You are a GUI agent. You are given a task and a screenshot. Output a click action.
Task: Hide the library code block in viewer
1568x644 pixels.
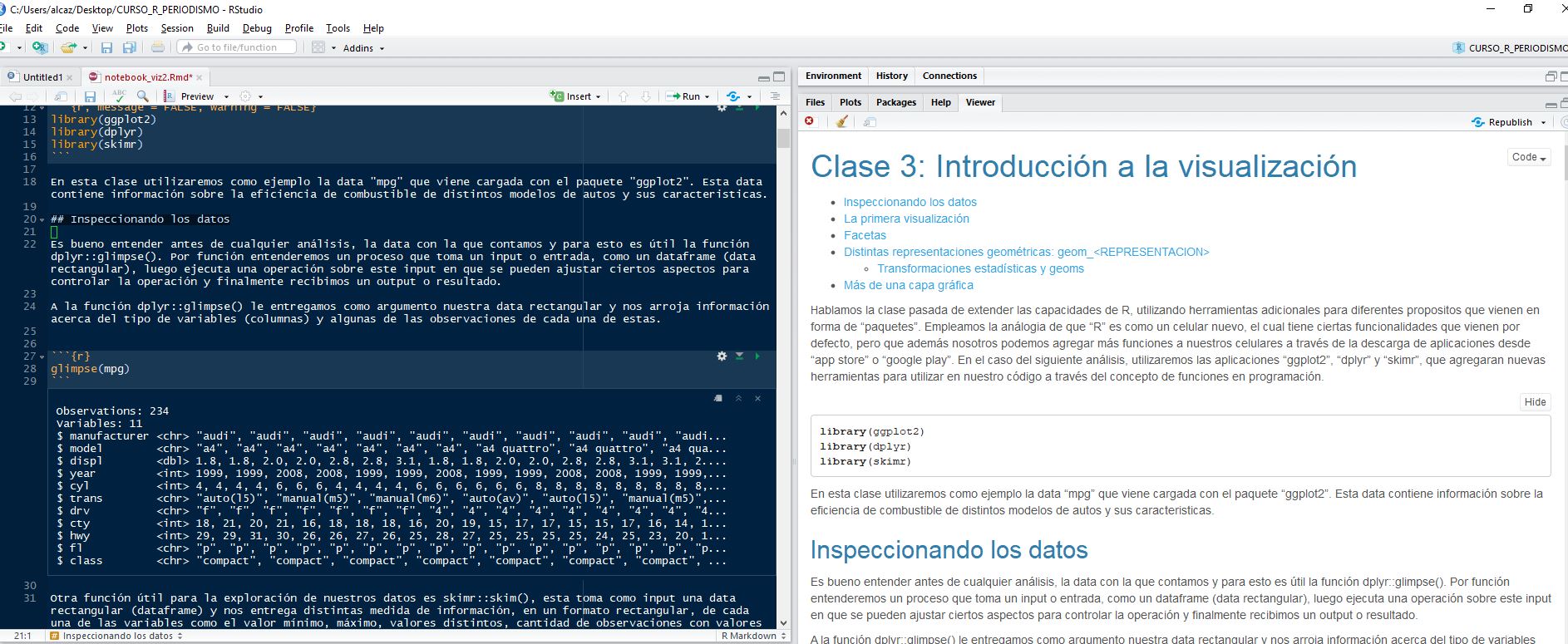pos(1534,402)
